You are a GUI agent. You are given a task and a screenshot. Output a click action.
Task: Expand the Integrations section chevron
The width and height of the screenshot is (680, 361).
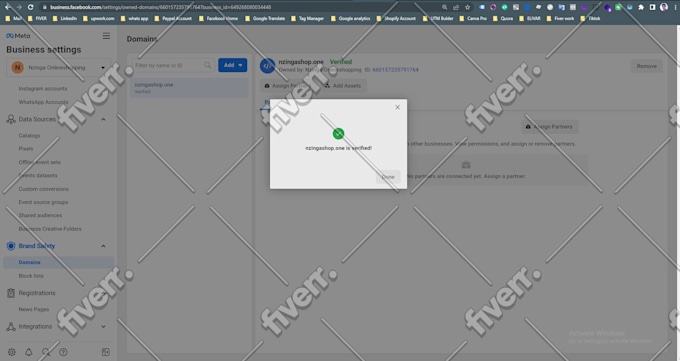103,326
